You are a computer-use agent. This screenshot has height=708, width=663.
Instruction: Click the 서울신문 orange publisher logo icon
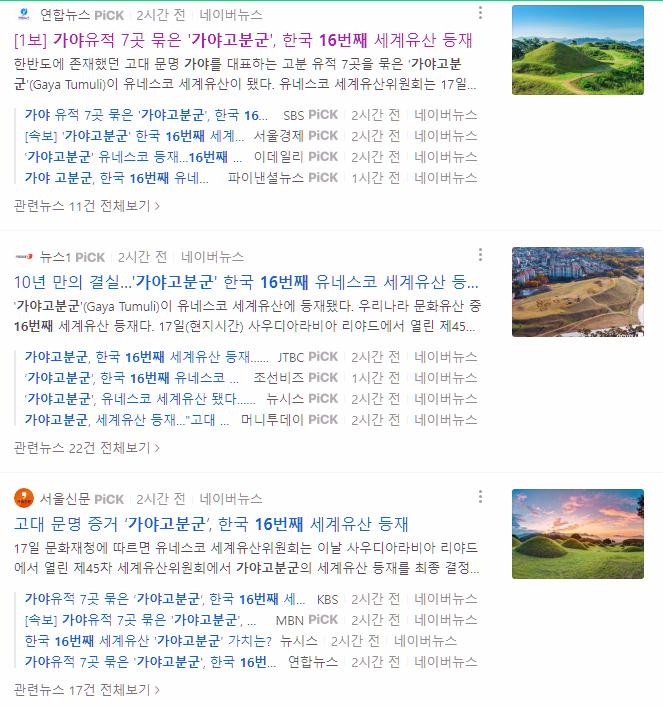(24, 498)
